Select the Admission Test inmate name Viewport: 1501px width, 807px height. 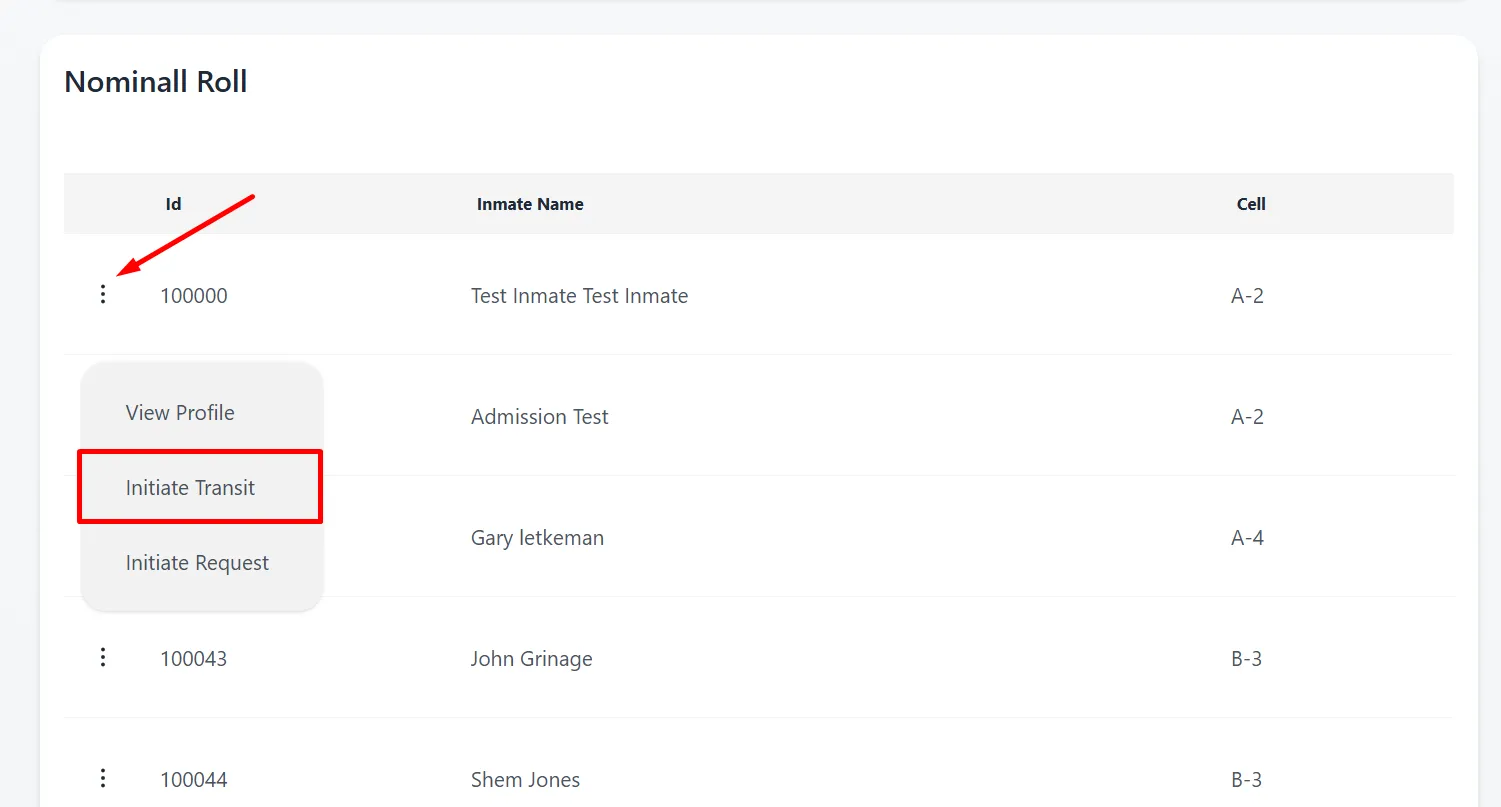pyautogui.click(x=539, y=417)
